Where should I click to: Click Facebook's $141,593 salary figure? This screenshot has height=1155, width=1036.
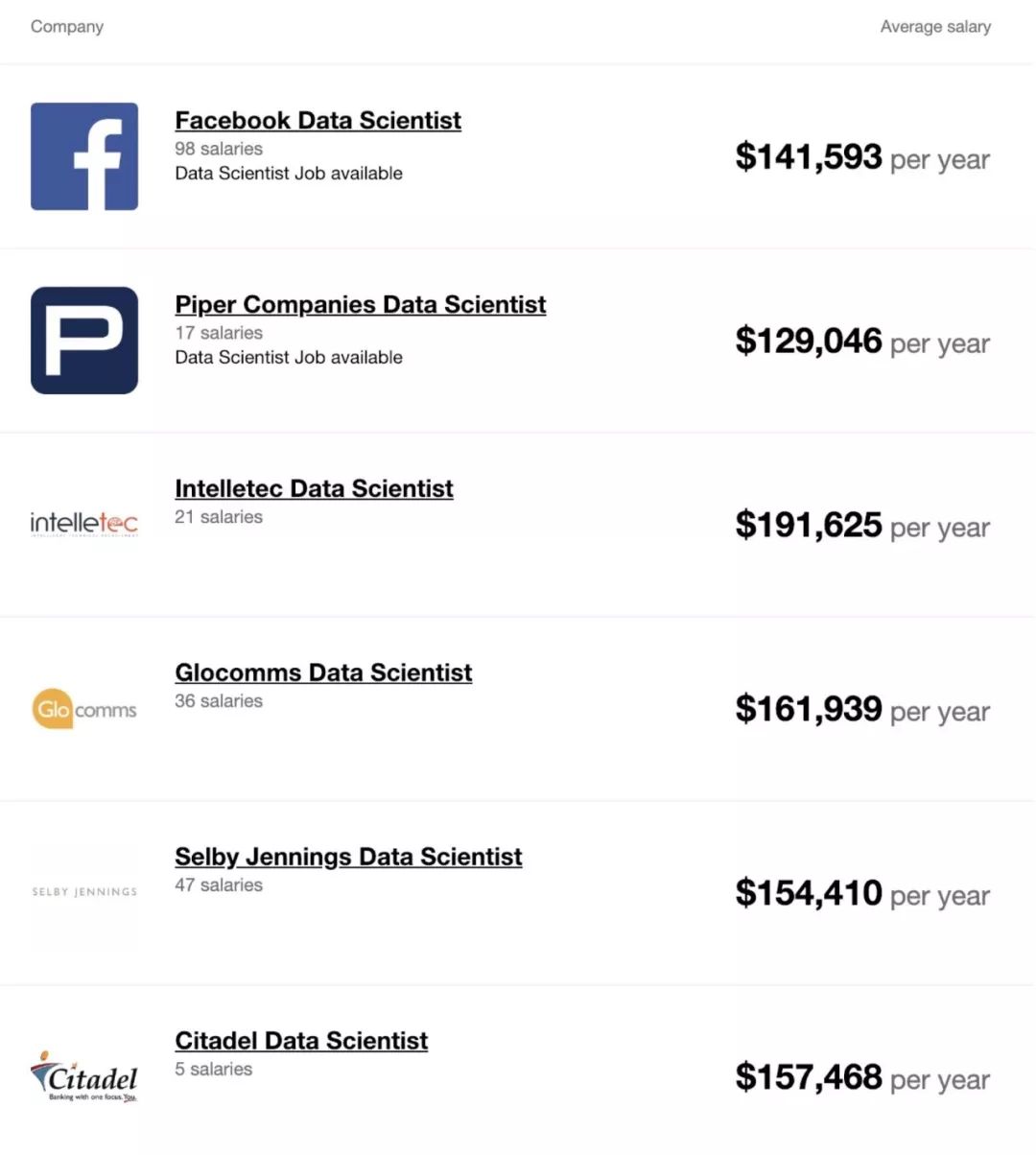(x=809, y=157)
